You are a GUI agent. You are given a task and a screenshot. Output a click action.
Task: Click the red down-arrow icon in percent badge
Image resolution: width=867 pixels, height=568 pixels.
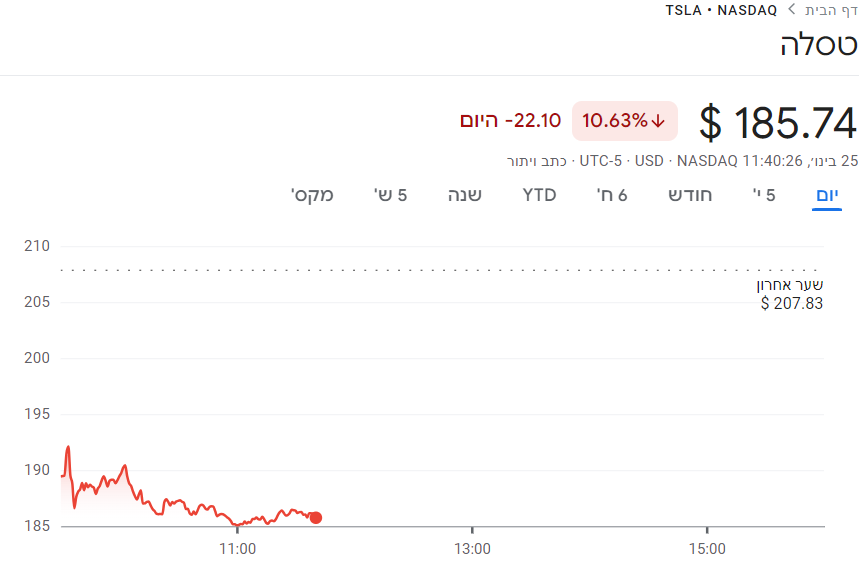(658, 121)
